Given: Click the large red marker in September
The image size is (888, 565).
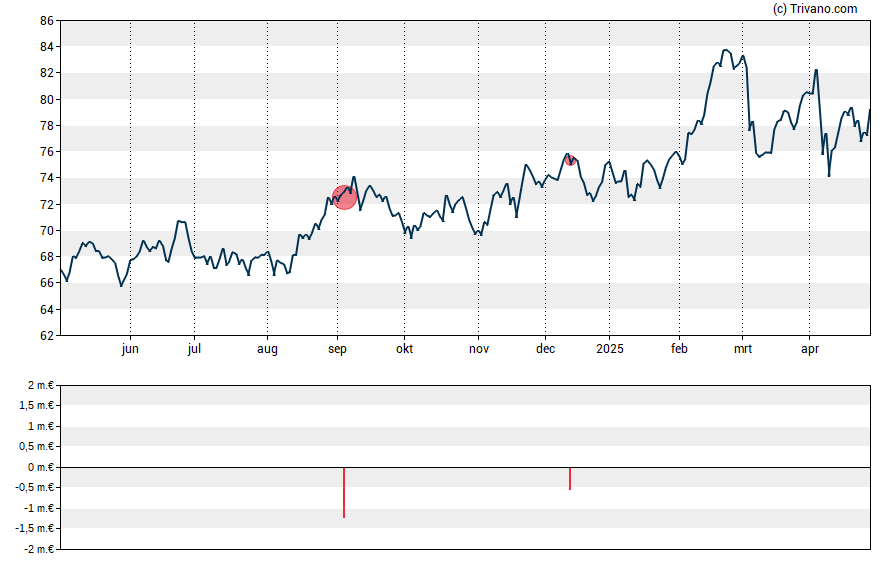Looking at the screenshot, I should [344, 197].
